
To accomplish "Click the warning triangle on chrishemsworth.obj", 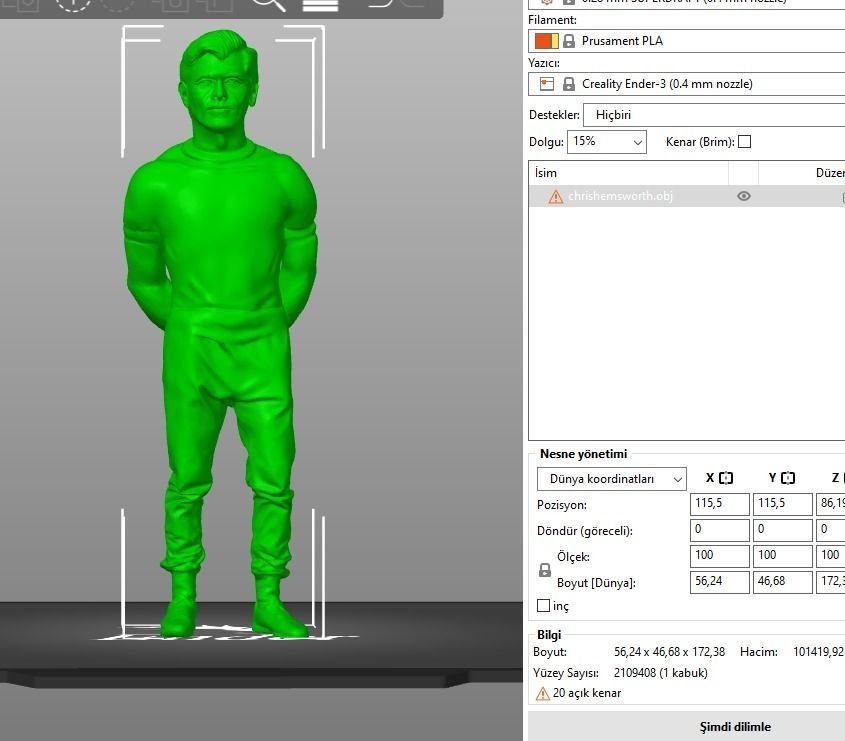I will click(x=556, y=196).
